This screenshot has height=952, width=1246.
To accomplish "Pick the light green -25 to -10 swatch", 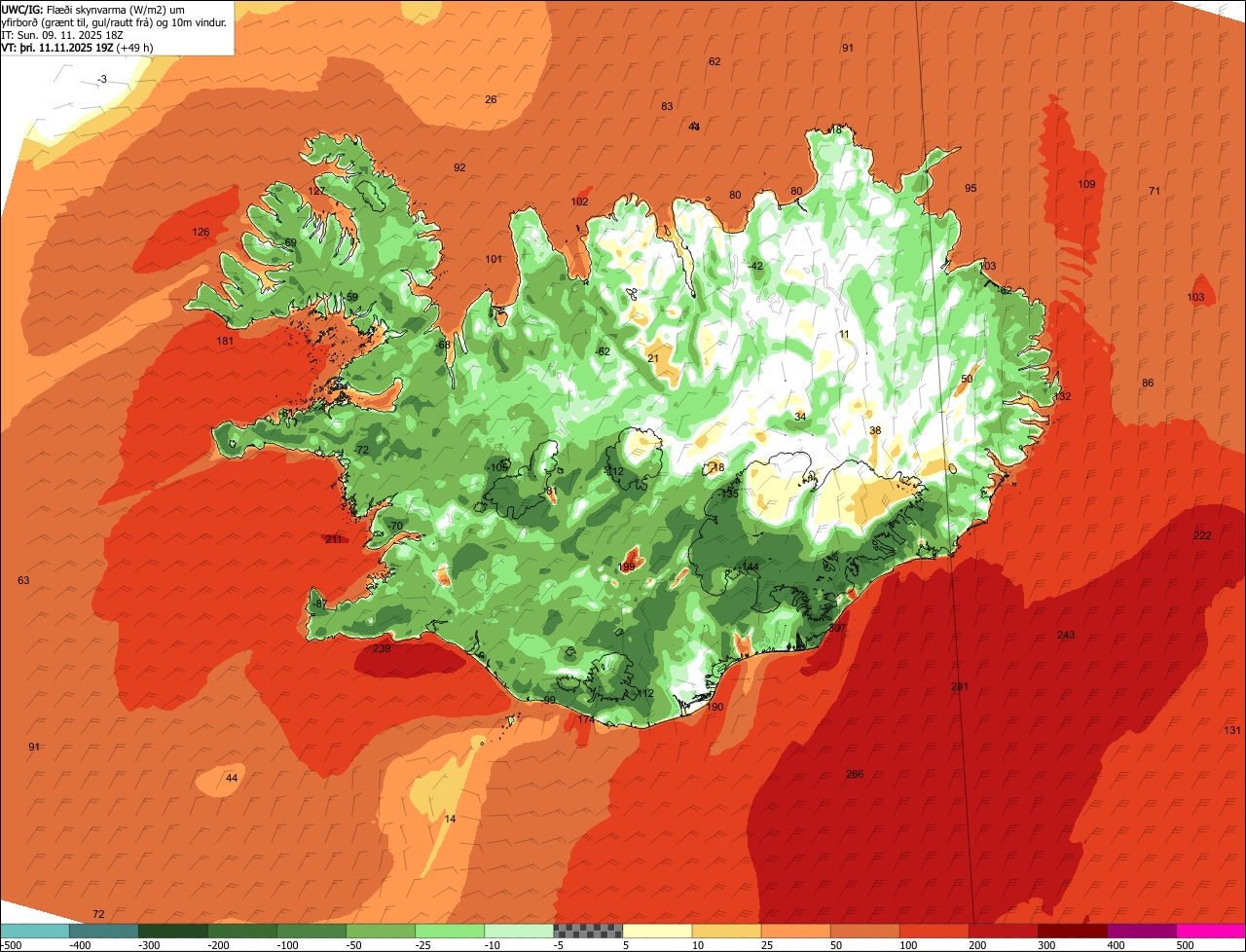I will click(450, 931).
